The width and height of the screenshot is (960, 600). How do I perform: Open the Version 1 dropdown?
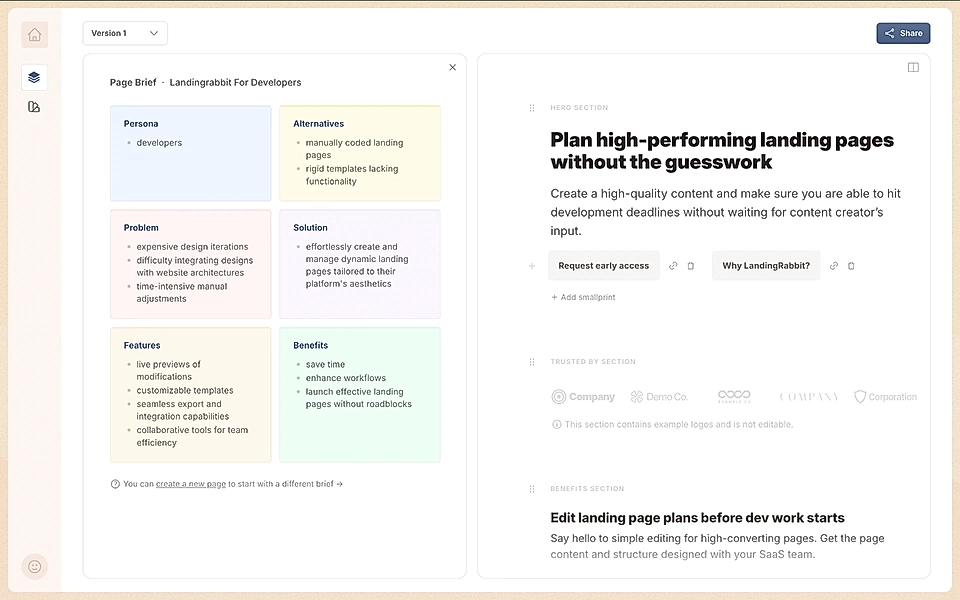click(125, 33)
